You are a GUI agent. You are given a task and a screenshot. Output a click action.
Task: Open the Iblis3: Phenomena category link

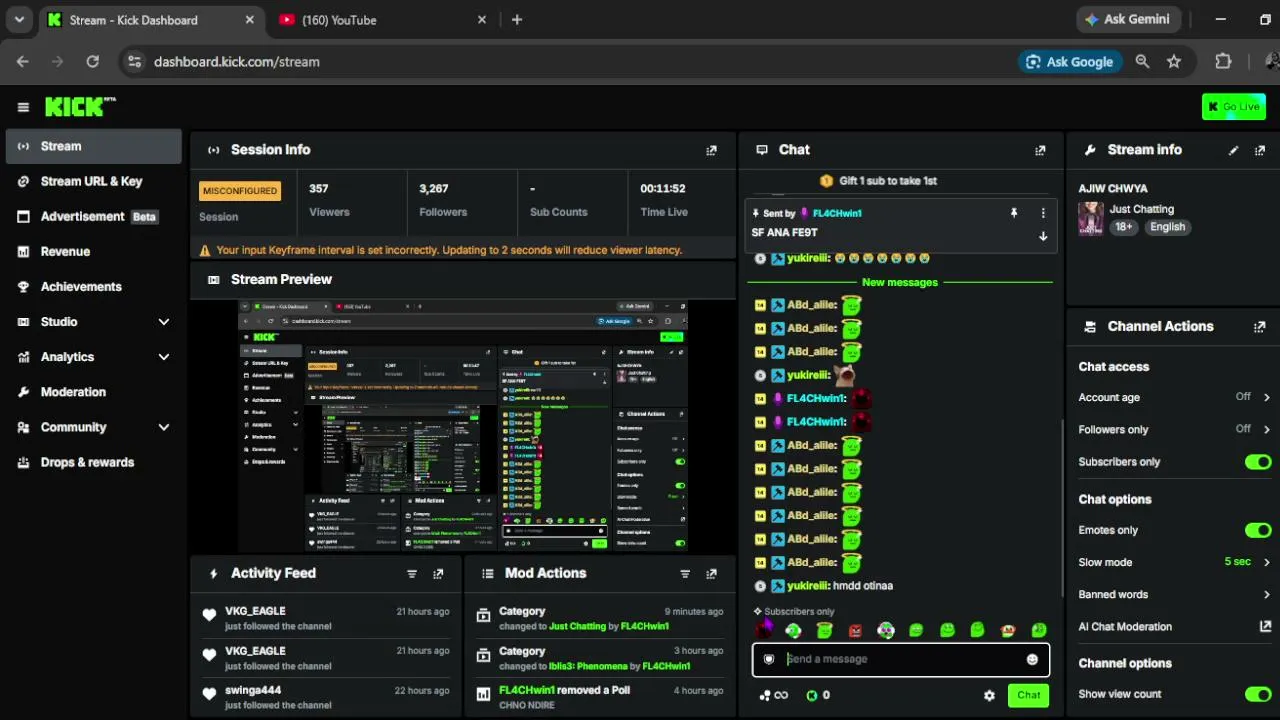point(589,667)
